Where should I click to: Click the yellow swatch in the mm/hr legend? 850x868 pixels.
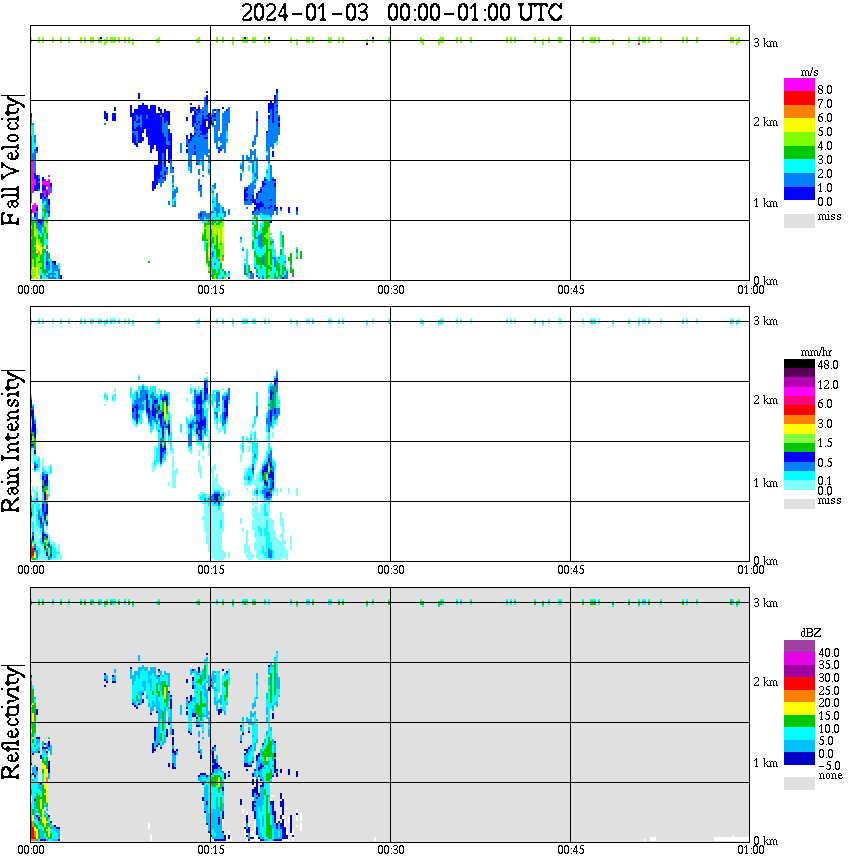[799, 428]
